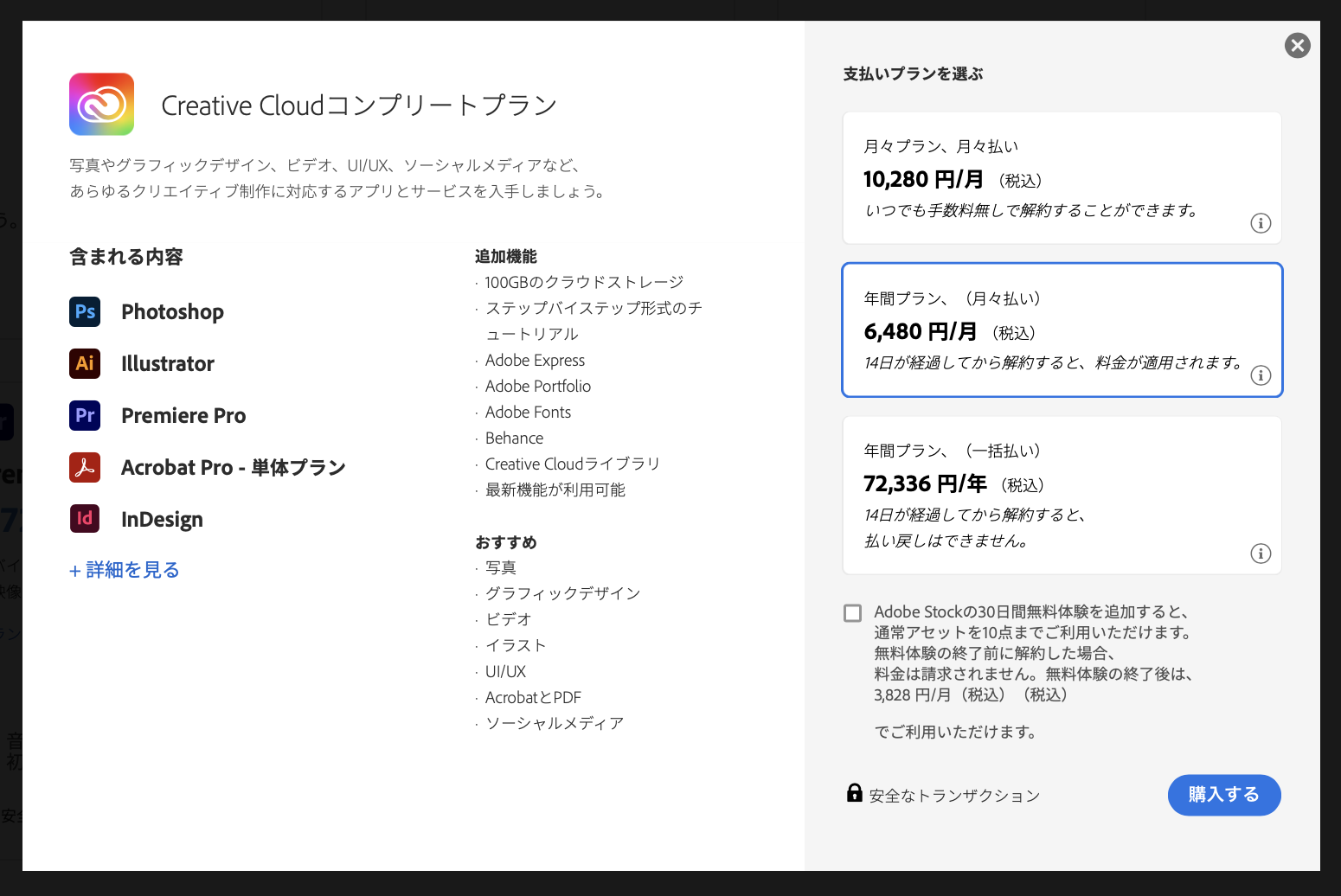
Task: Select the 年間プラン（一括払い）plan card
Action: (x=1062, y=496)
